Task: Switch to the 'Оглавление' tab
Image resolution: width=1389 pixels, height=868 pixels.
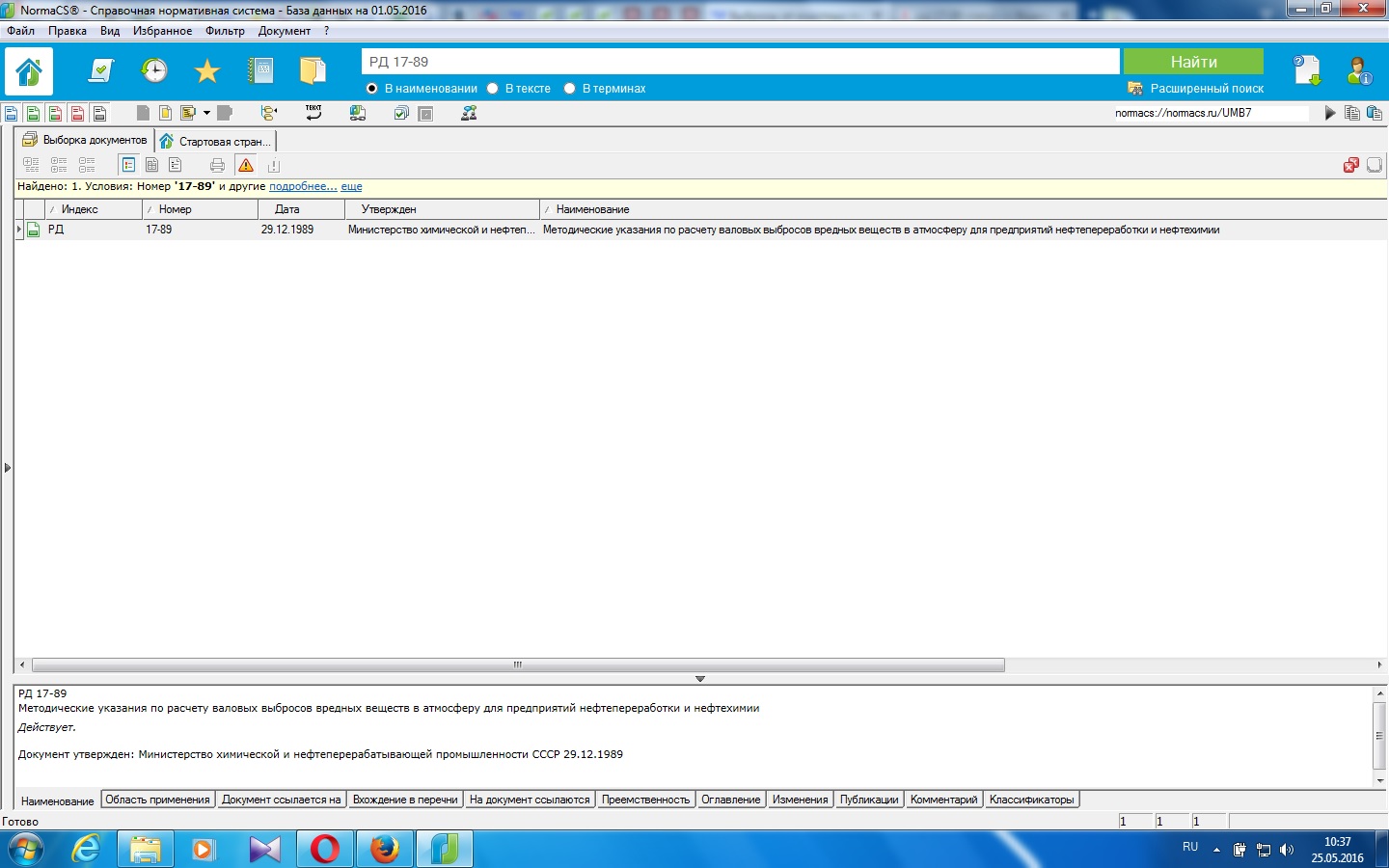Action: point(730,800)
